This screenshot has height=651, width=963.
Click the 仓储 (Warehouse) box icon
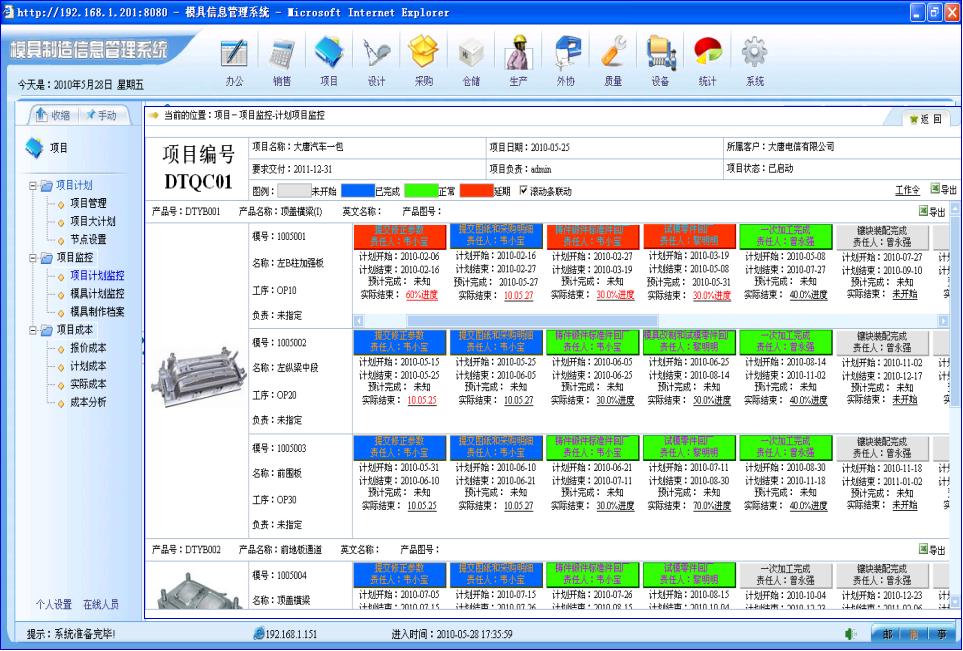[470, 52]
